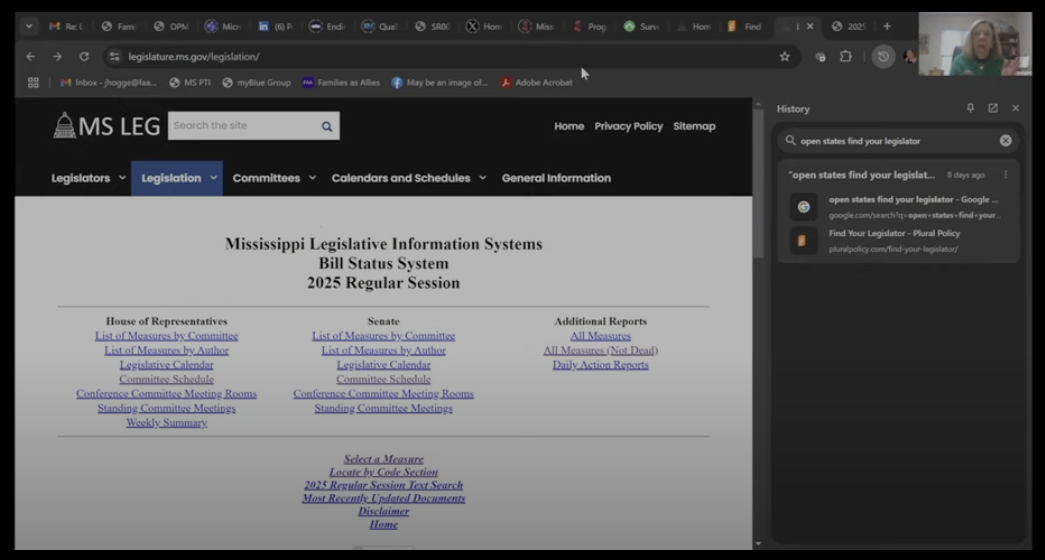This screenshot has width=1045, height=560.
Task: Open History in a new tab
Action: tap(993, 108)
